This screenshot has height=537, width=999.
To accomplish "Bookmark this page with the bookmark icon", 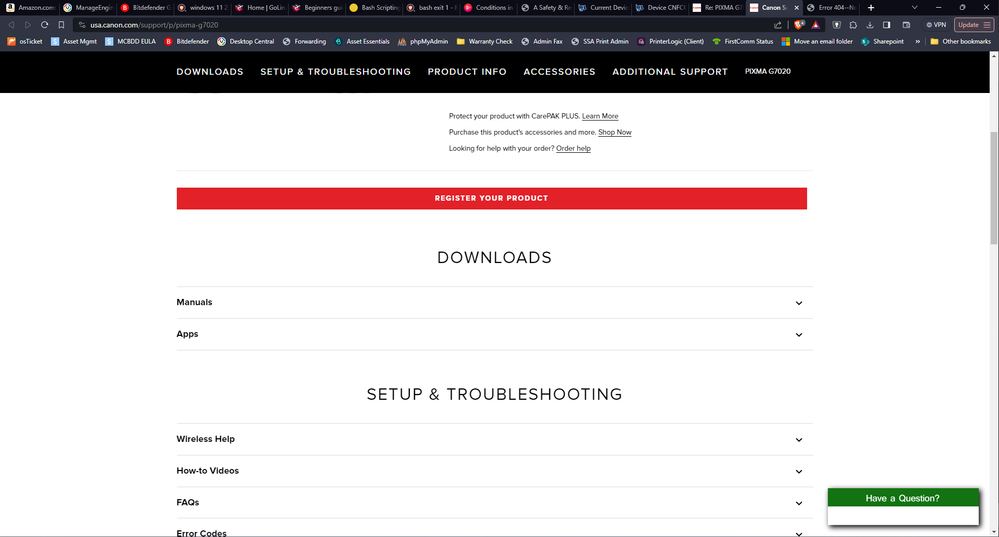I will tap(61, 25).
